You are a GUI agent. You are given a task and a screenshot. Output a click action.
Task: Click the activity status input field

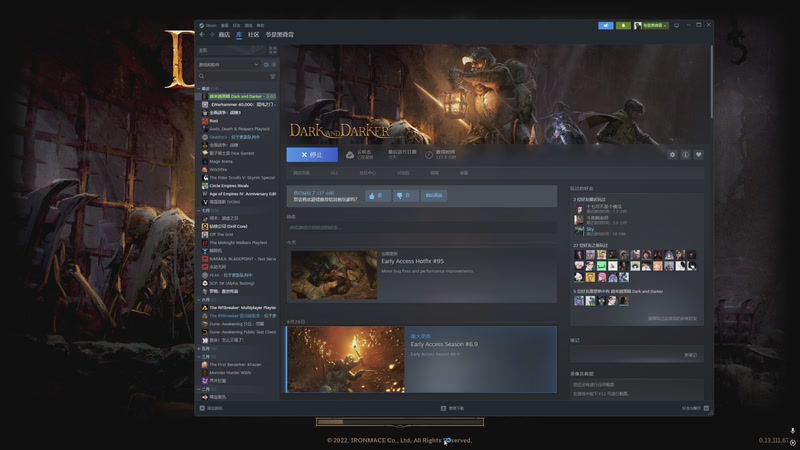pyautogui.click(x=421, y=228)
